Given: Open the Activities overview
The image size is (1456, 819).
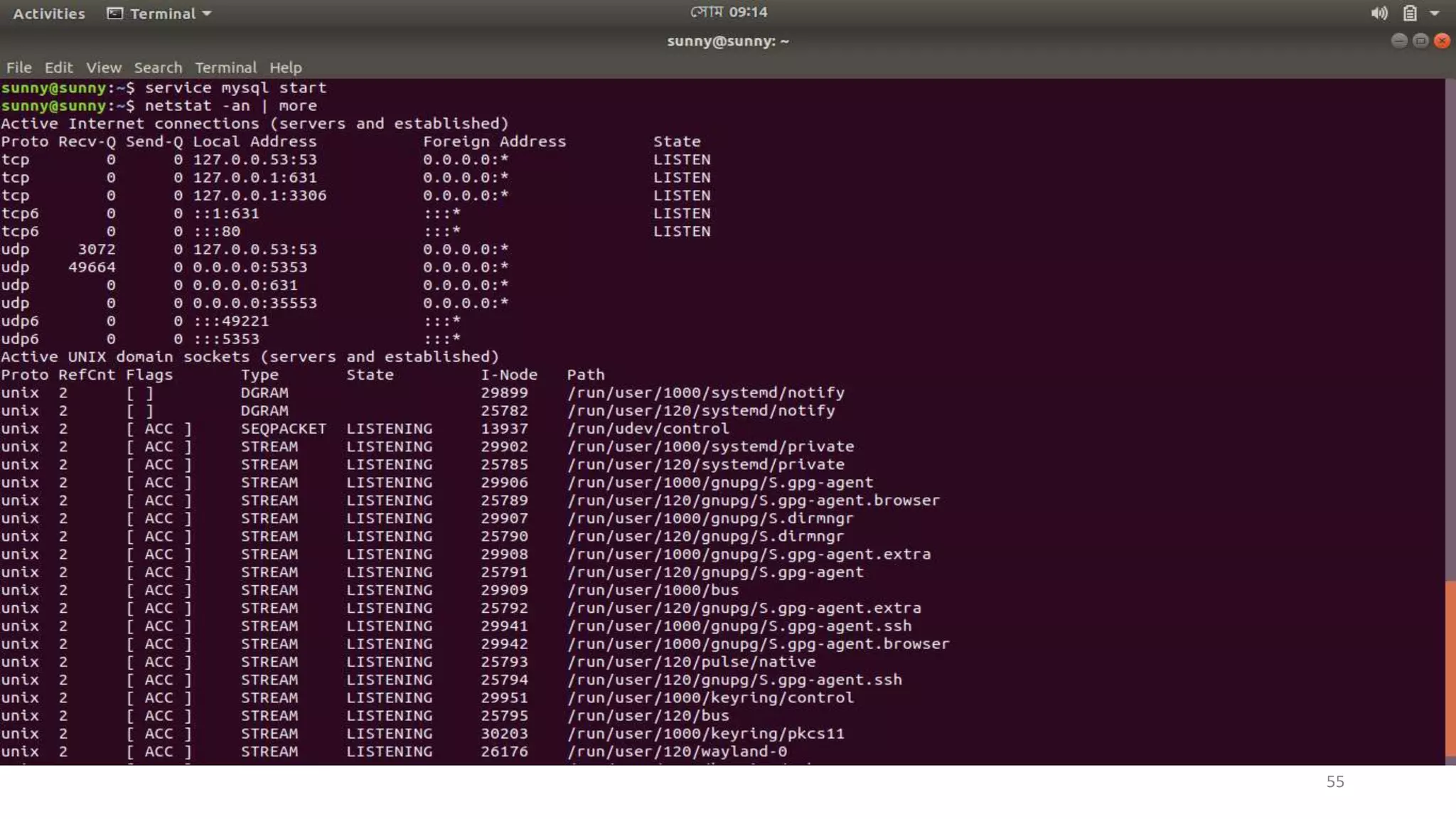Looking at the screenshot, I should pos(48,14).
